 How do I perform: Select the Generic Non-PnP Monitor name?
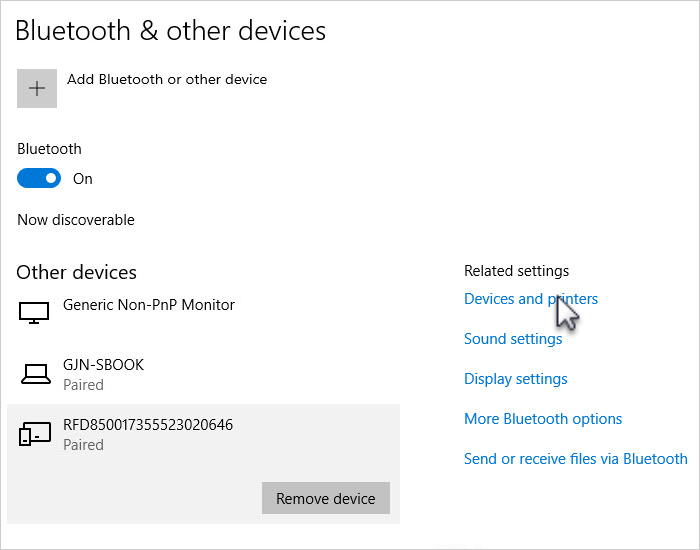[149, 305]
